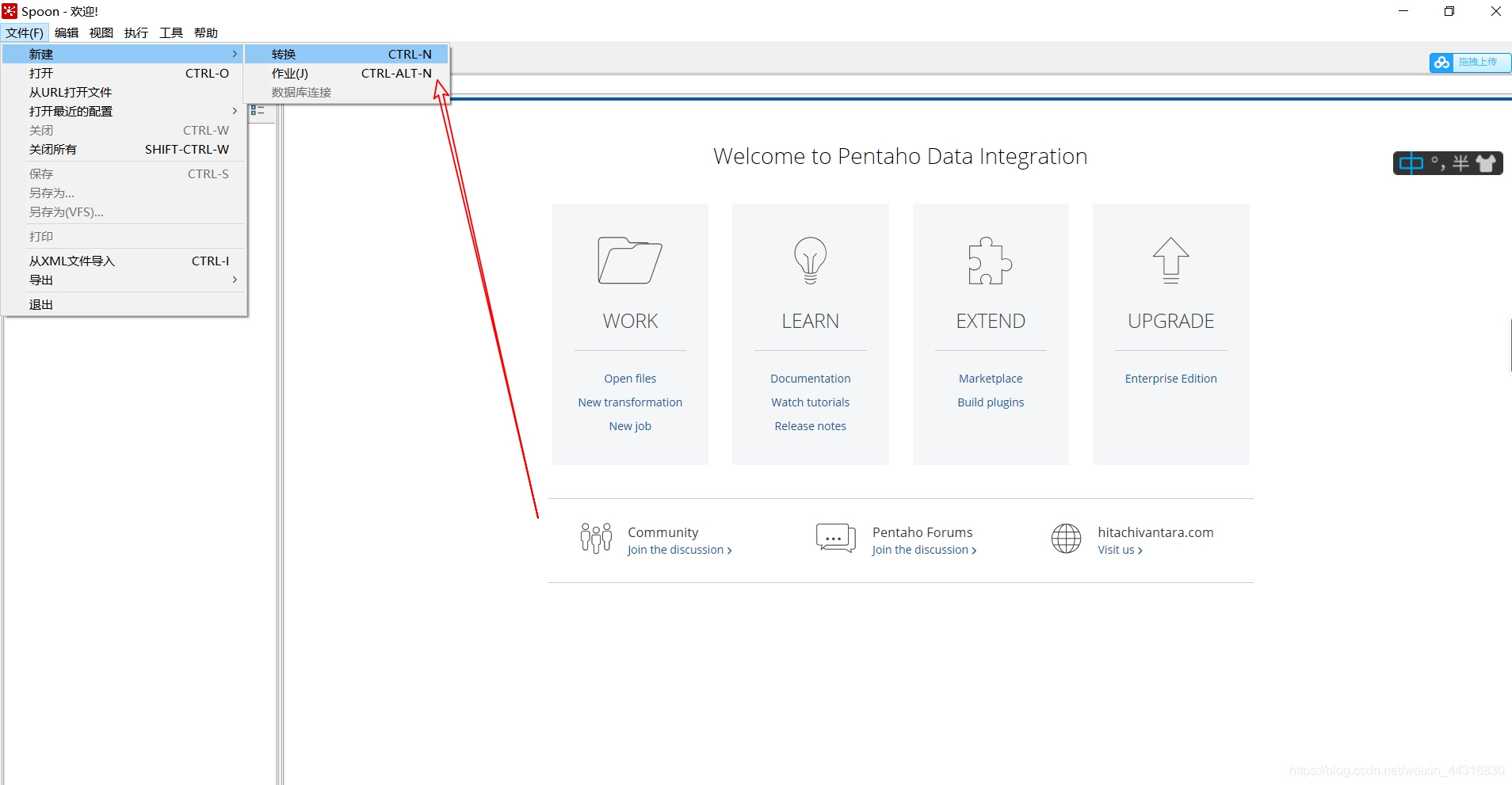Choose 作业(J) in the submenu
The image size is (1512, 785).
[347, 73]
